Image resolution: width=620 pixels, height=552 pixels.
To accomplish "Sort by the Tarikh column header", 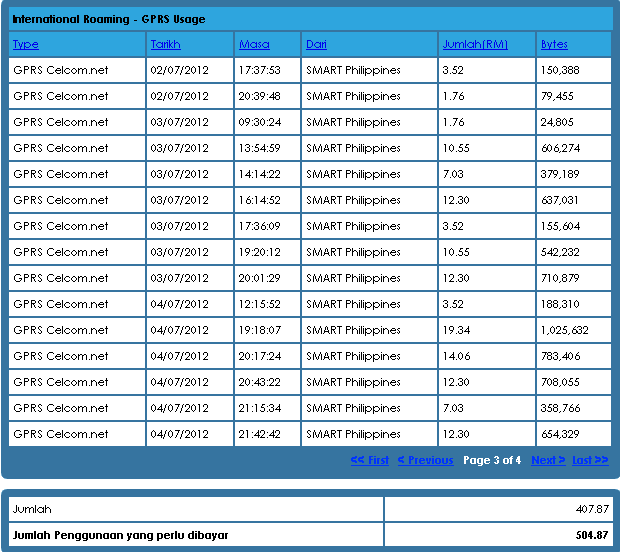I will [x=165, y=44].
